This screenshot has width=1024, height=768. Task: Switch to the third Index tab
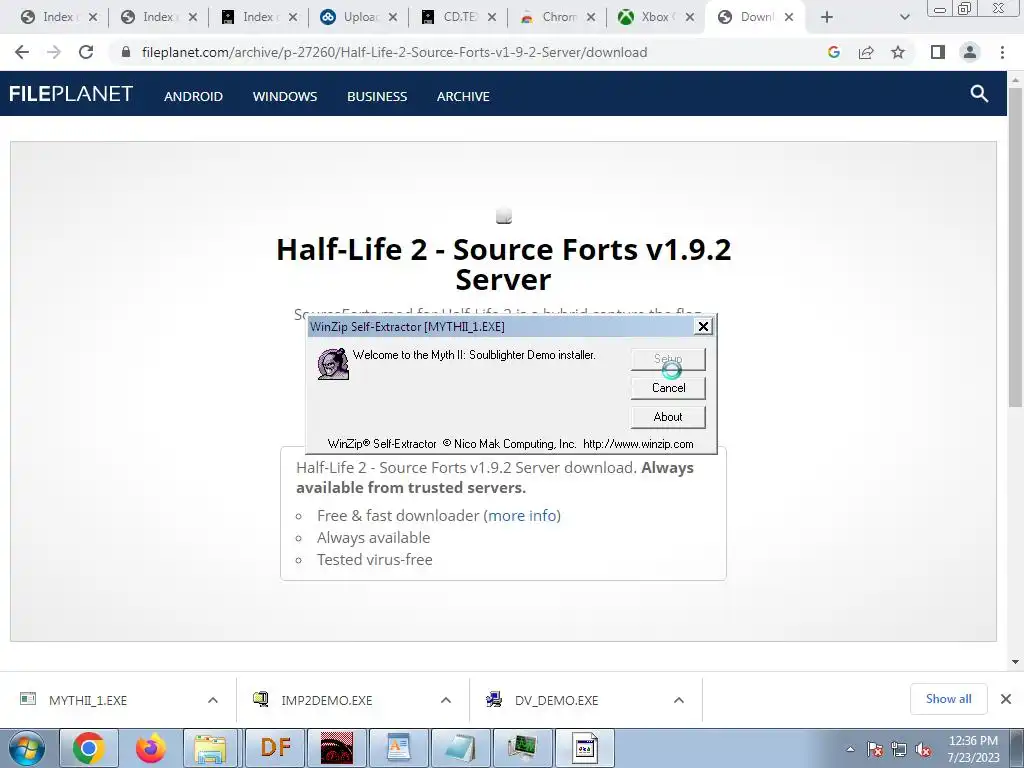(259, 17)
